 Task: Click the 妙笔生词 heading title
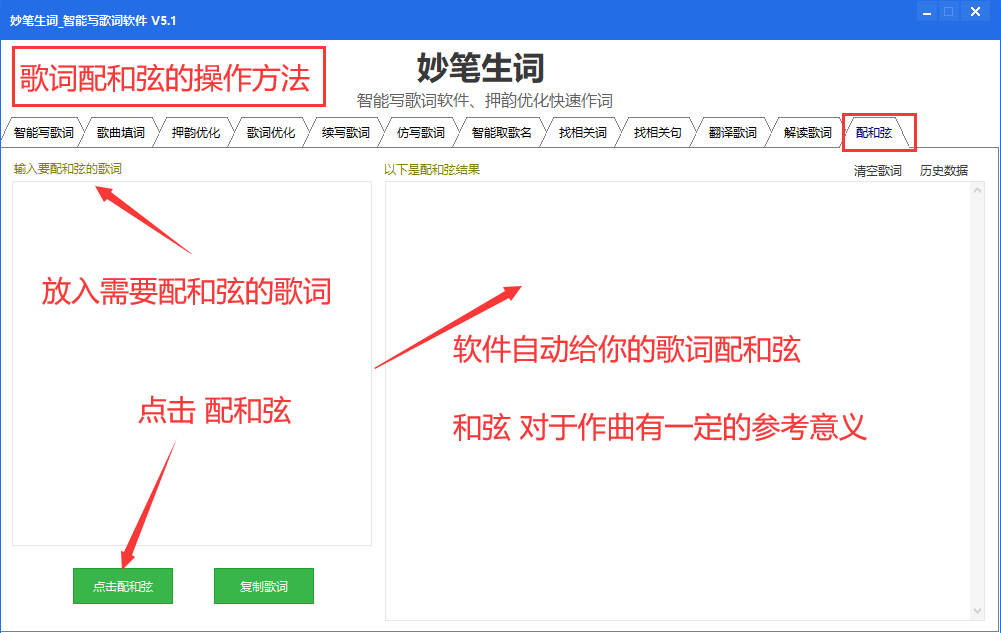click(x=481, y=68)
